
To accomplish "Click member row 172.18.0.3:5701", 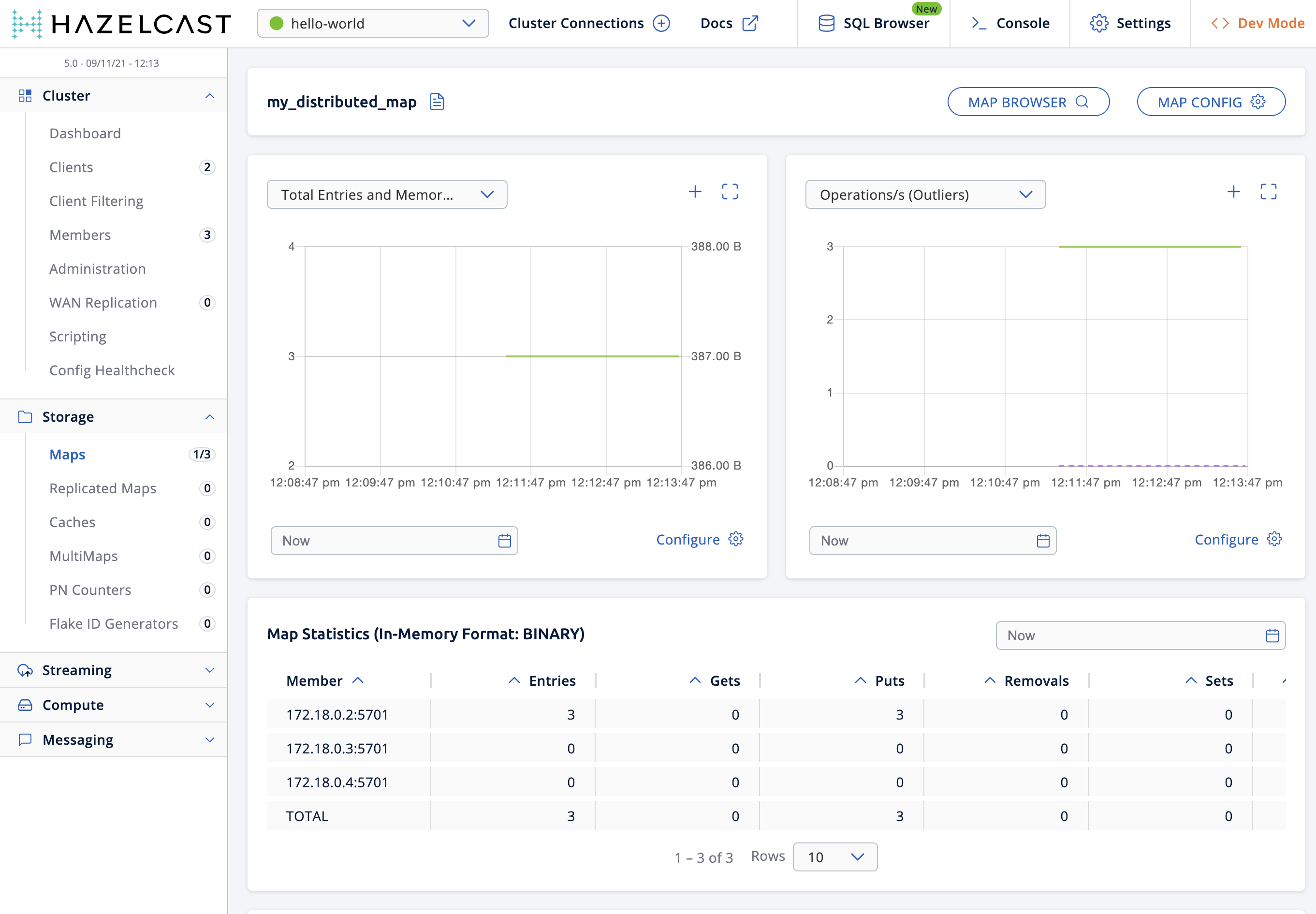I will [x=776, y=749].
